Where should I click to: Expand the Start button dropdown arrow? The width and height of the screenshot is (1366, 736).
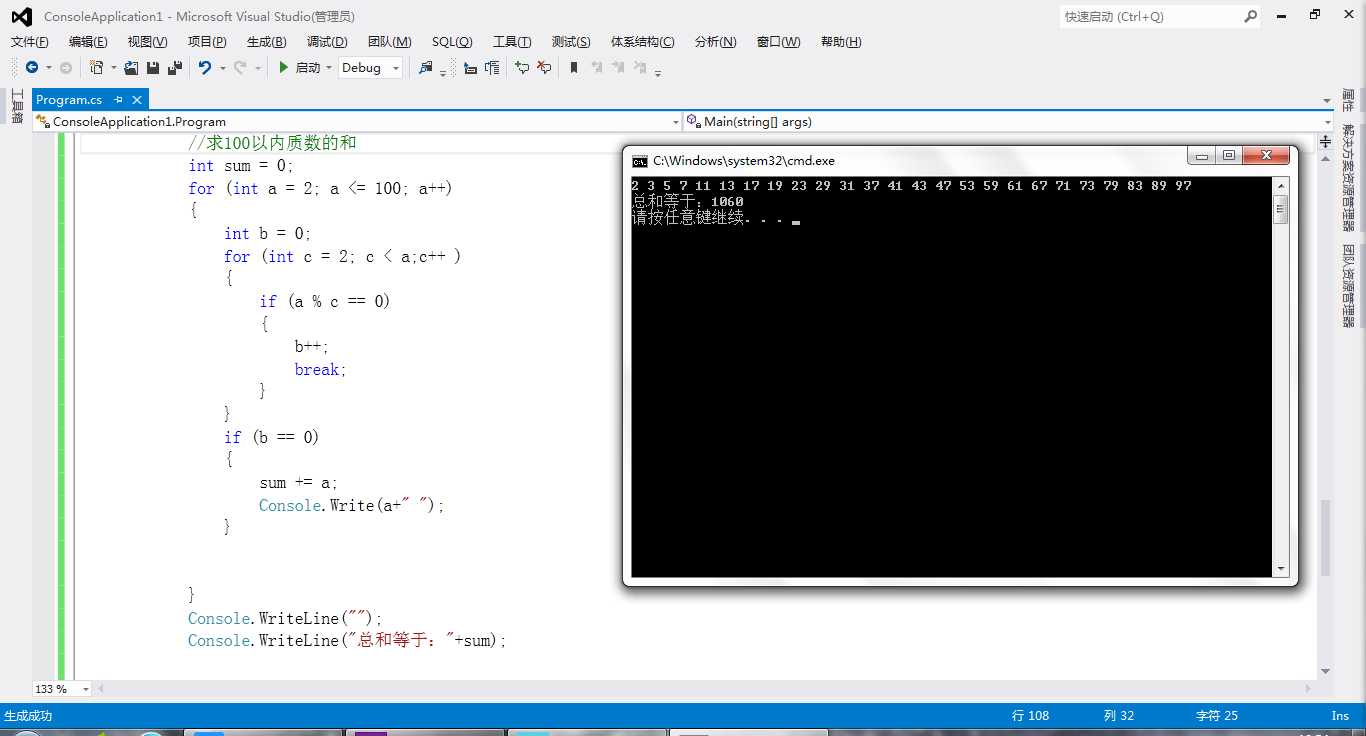tap(328, 67)
